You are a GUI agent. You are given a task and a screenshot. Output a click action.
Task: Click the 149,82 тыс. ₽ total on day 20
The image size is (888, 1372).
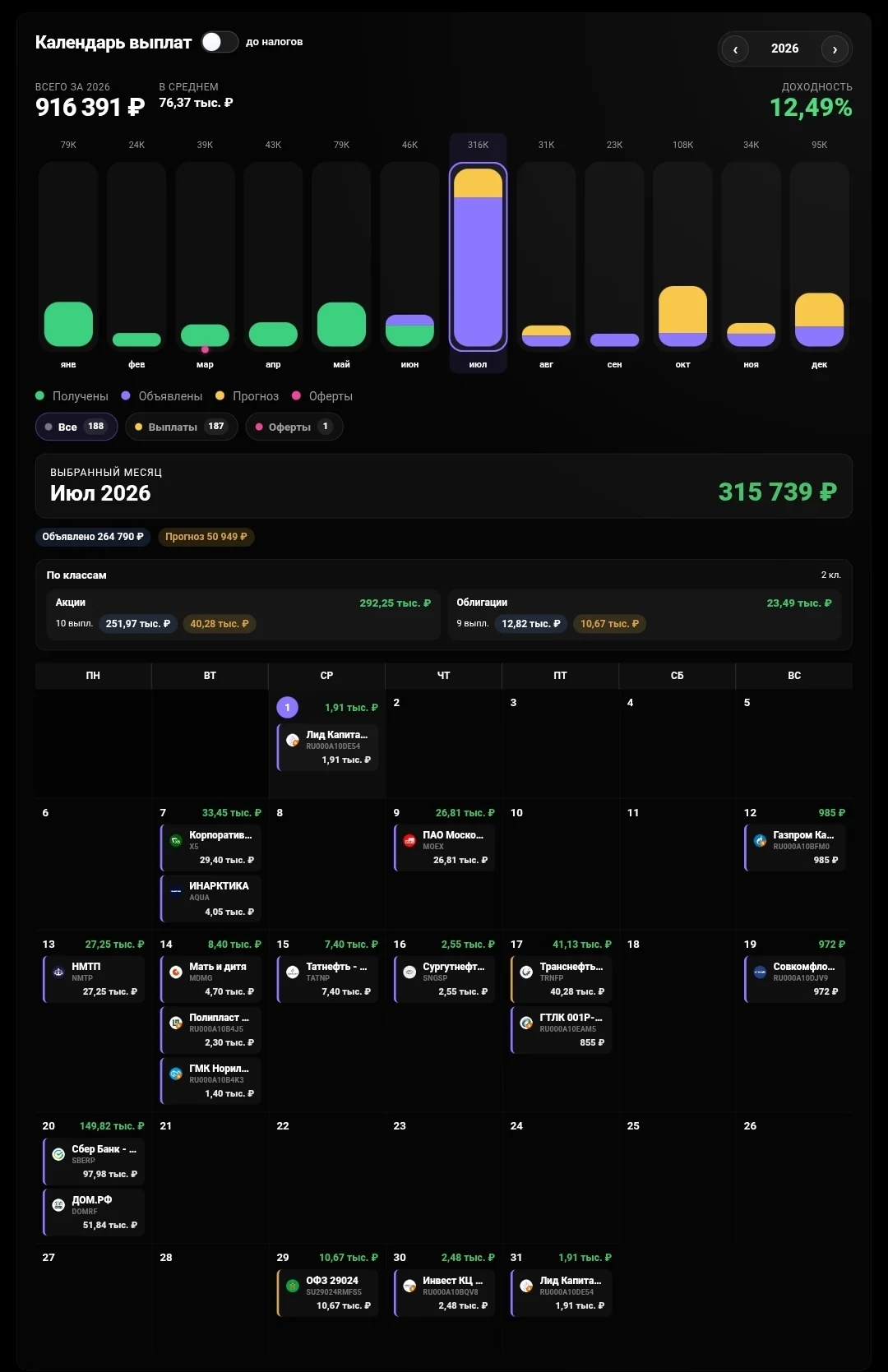(112, 1126)
